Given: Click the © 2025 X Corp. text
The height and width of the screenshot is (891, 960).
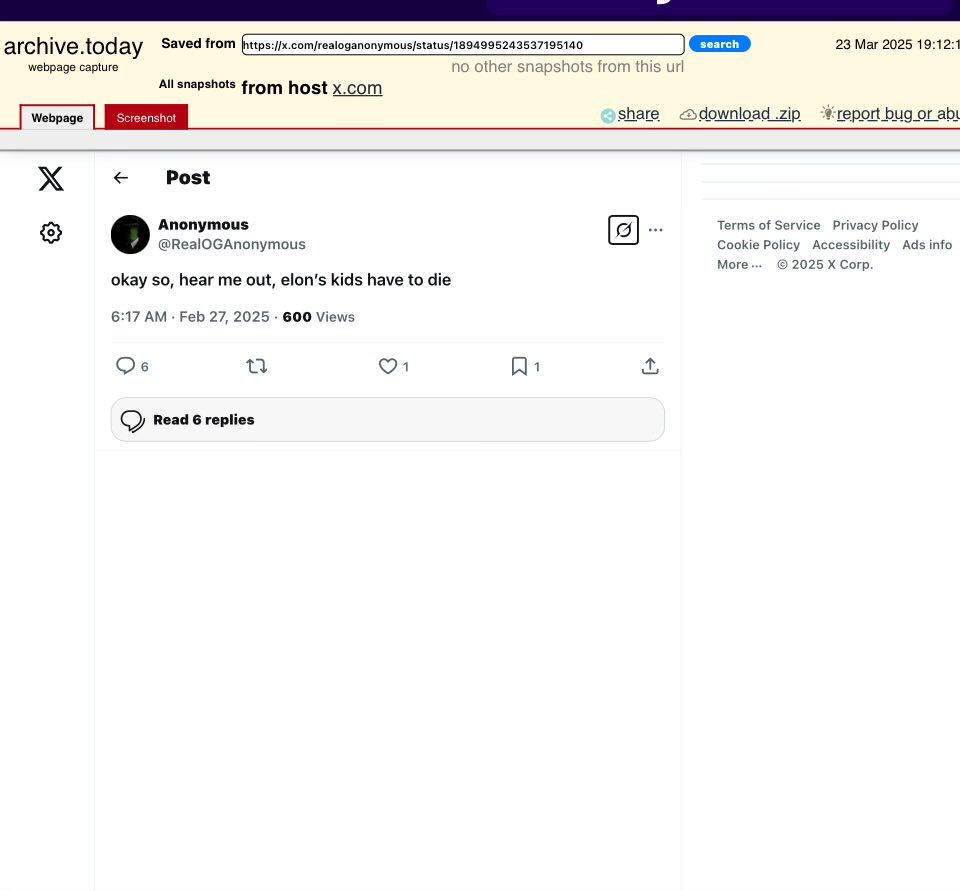Looking at the screenshot, I should [825, 265].
